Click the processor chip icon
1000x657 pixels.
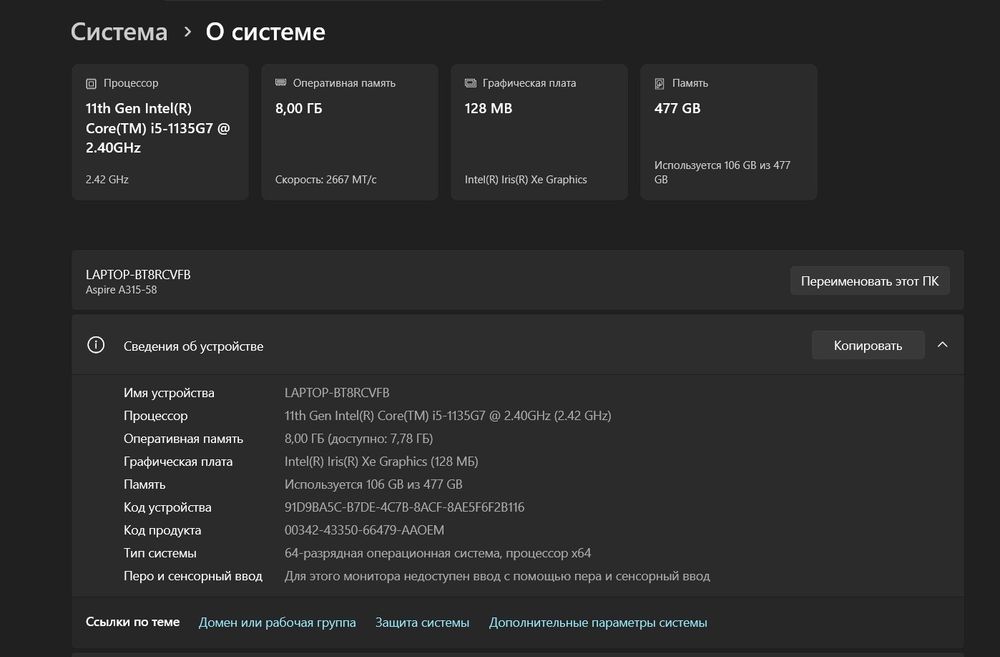pos(91,84)
